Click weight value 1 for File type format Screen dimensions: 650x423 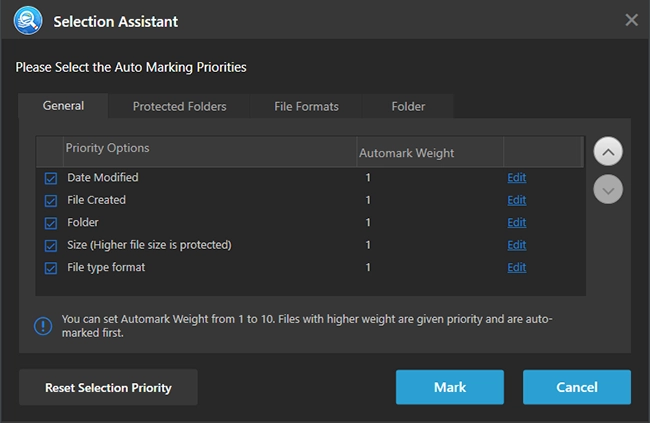tap(368, 267)
